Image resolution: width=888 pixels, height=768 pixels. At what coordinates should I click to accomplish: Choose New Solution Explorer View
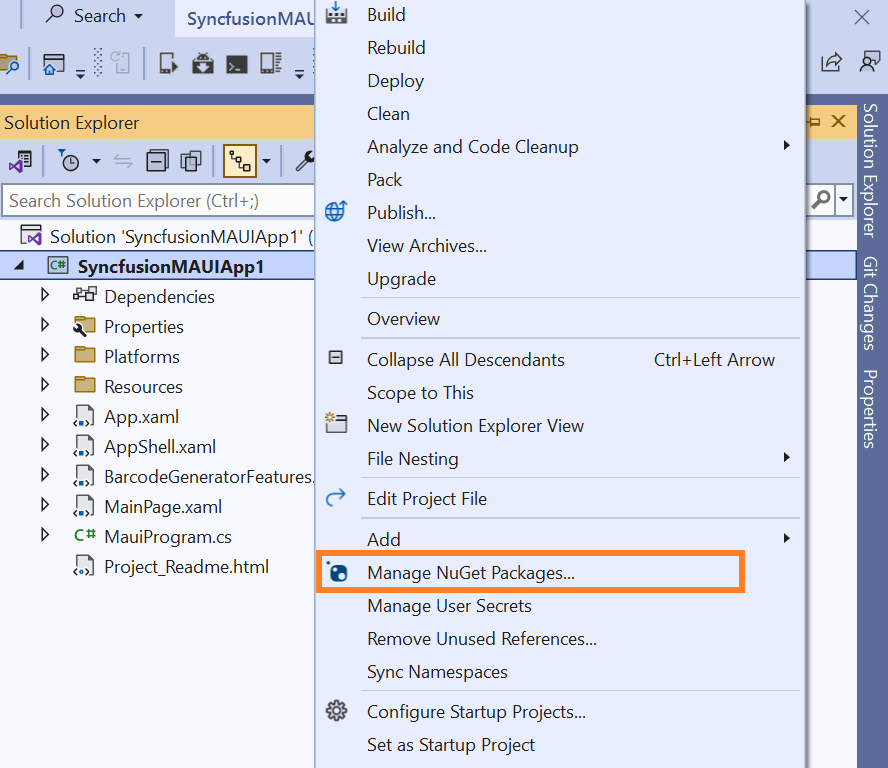[x=560, y=425]
